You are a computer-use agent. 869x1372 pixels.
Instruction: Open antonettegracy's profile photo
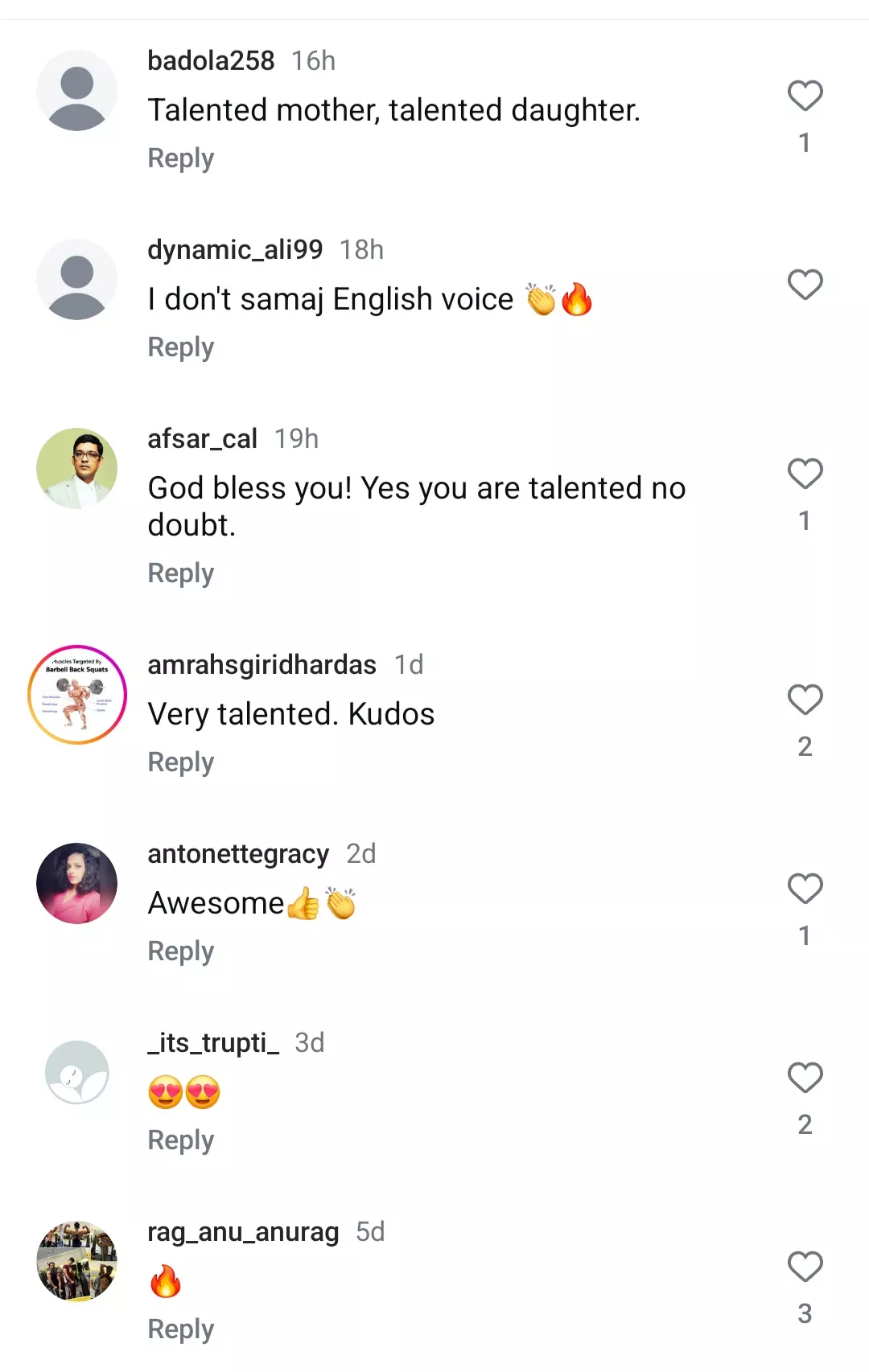pyautogui.click(x=77, y=883)
